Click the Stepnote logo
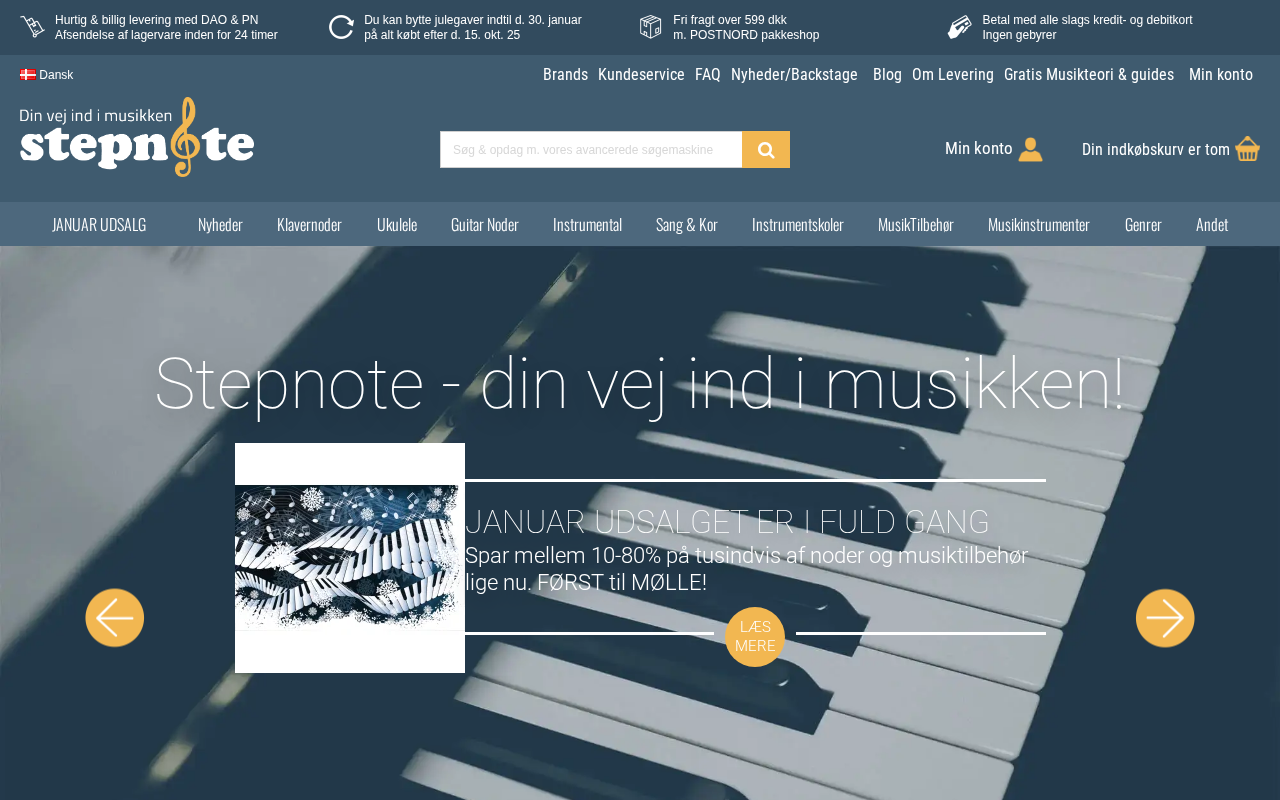The image size is (1280, 800). pyautogui.click(x=137, y=137)
